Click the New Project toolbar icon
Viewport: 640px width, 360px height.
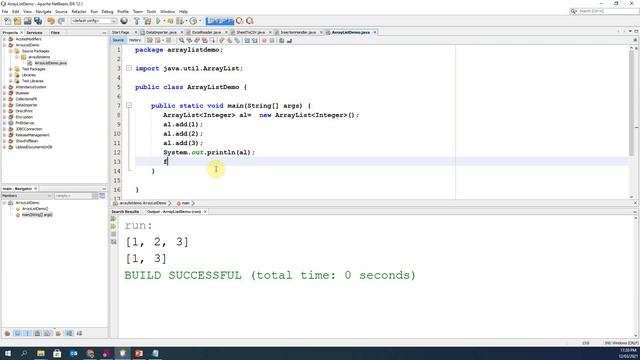(17, 21)
